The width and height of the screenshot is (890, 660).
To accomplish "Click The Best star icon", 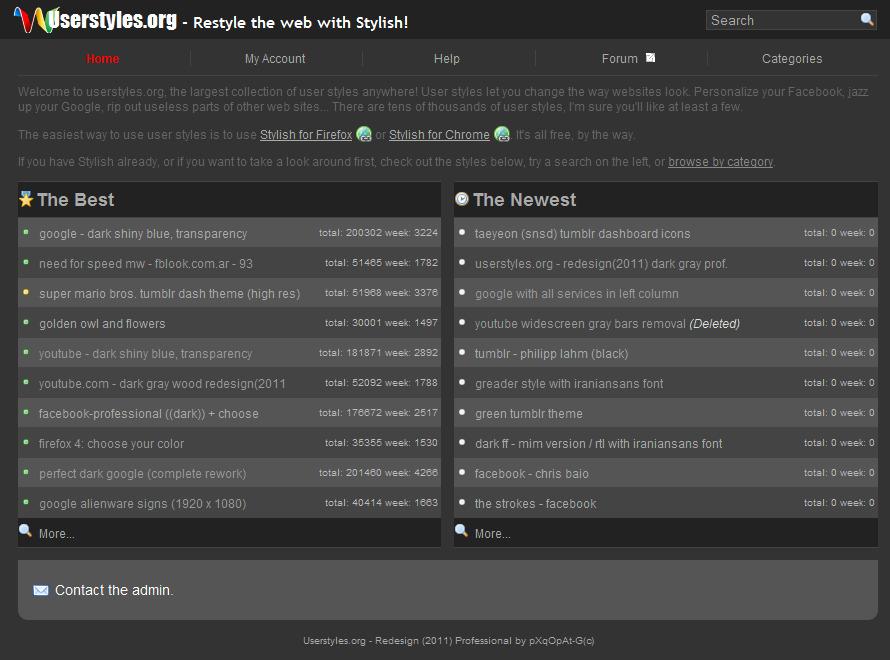I will pyautogui.click(x=26, y=199).
